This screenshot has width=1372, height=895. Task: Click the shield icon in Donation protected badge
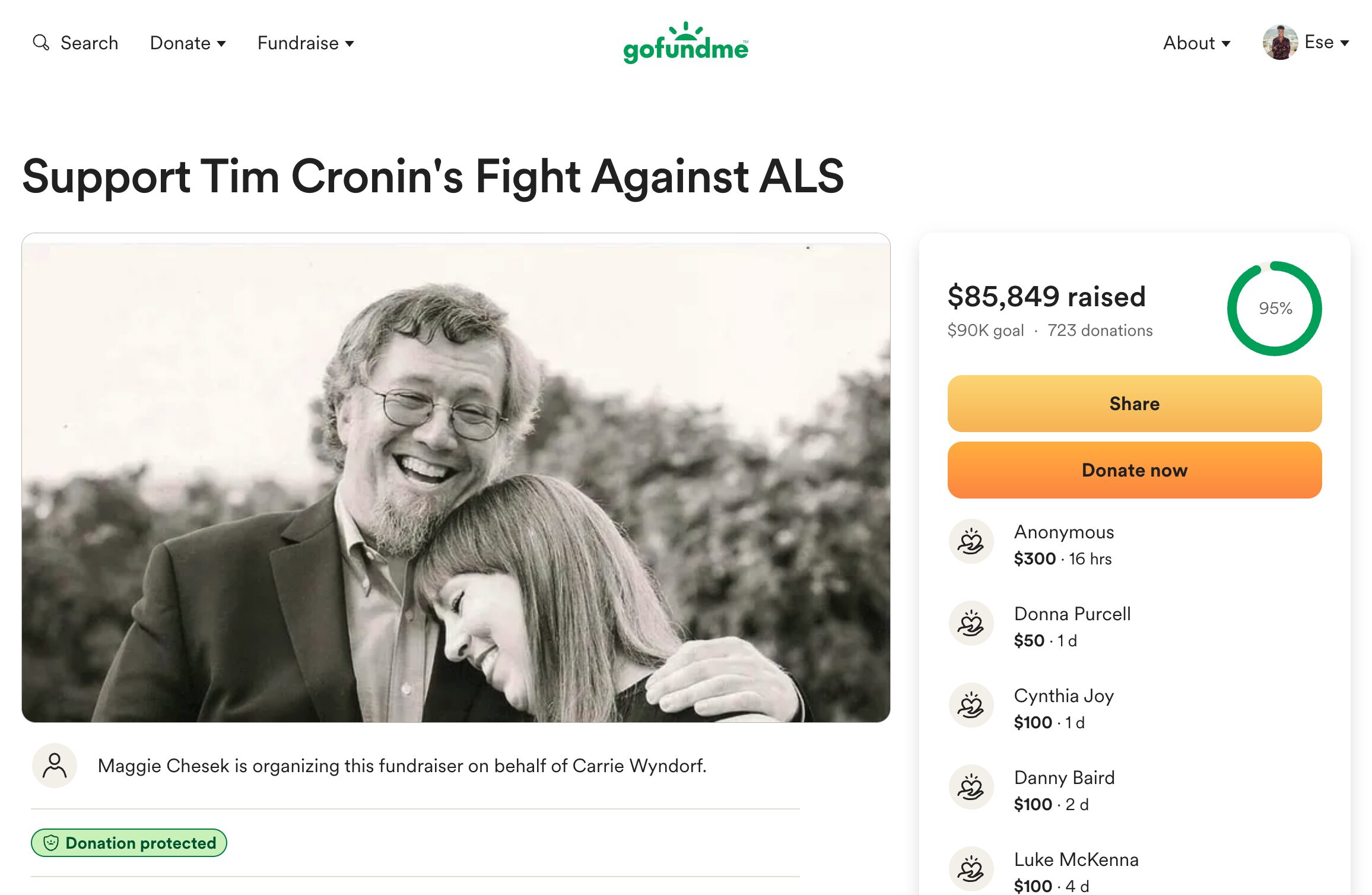pyautogui.click(x=52, y=843)
